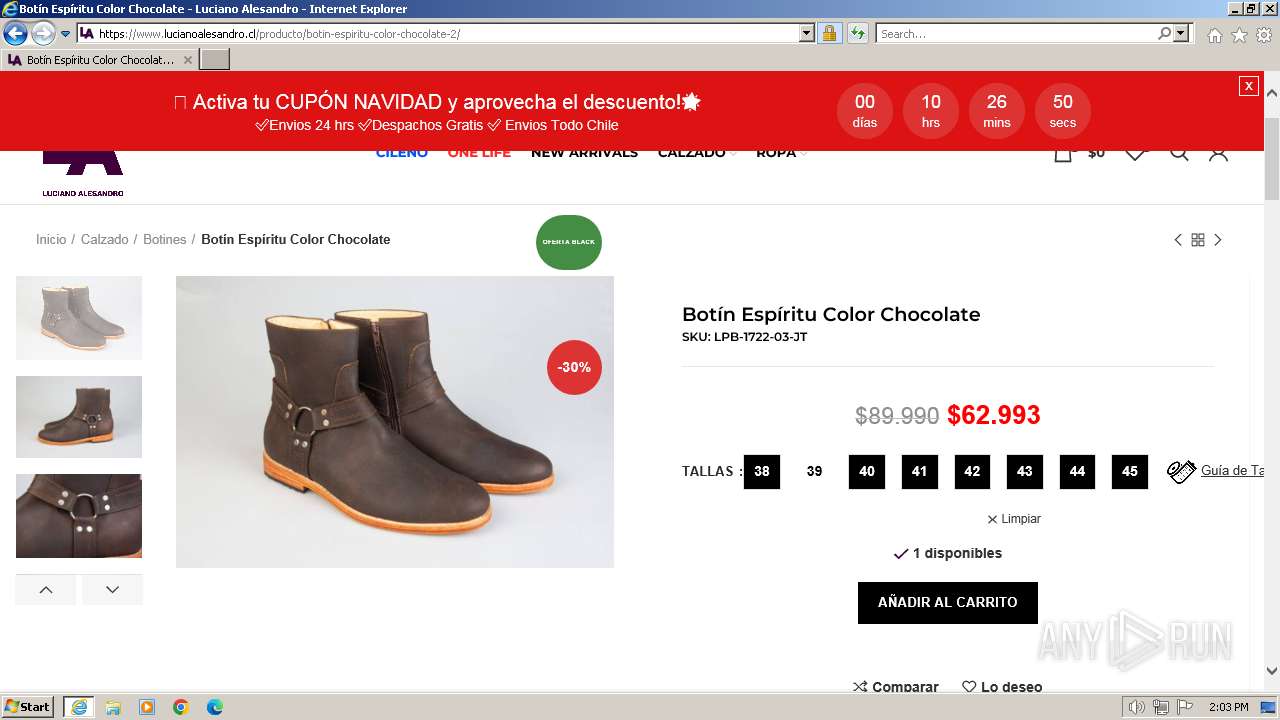Go back with the browser Back arrow
This screenshot has width=1280, height=720.
pos(15,33)
